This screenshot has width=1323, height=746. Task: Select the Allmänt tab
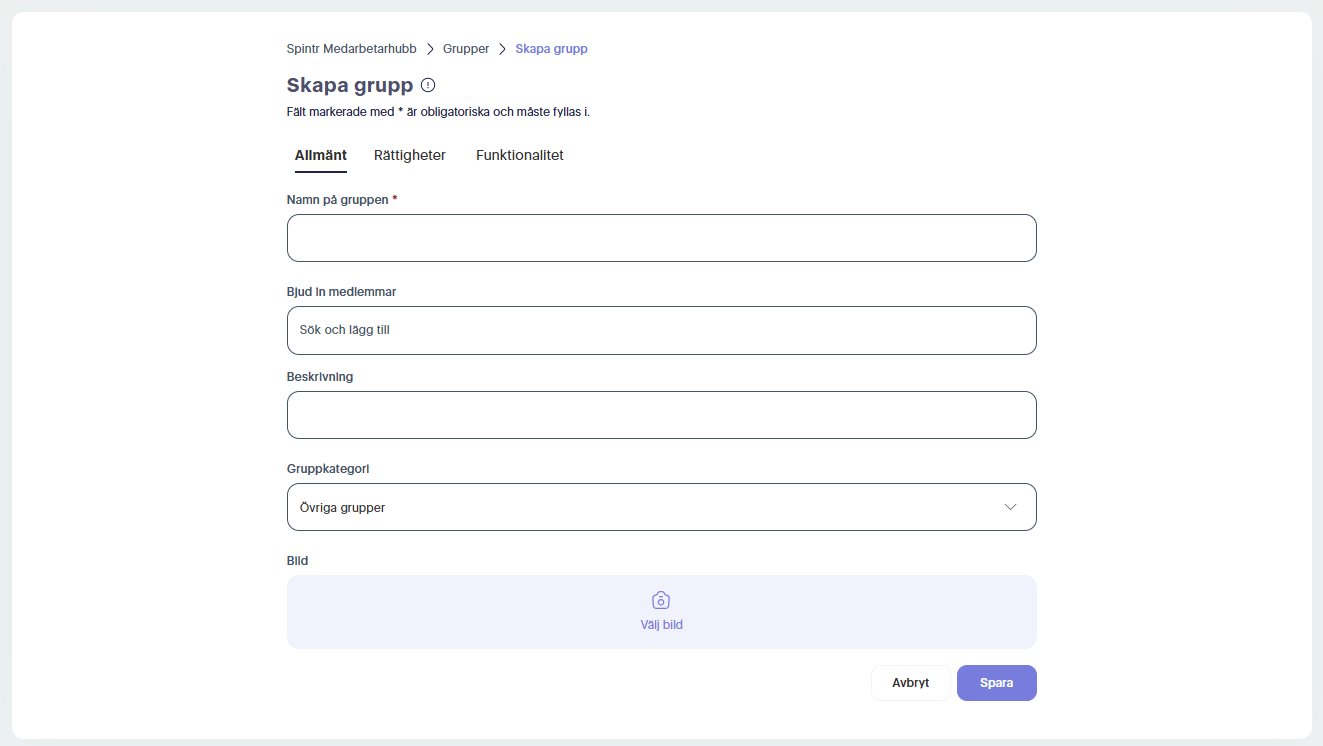point(321,155)
